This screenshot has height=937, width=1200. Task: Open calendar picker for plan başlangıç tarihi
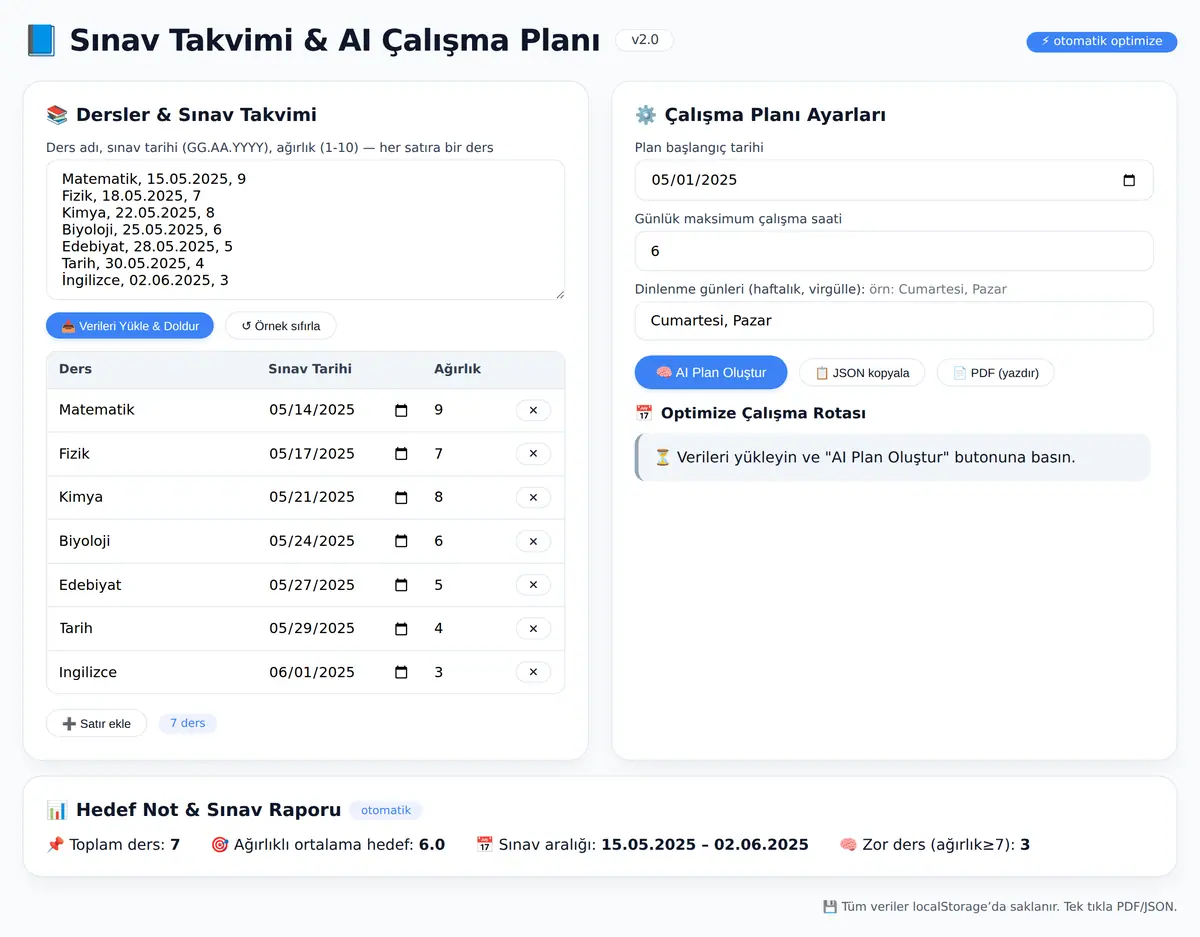click(x=1129, y=180)
